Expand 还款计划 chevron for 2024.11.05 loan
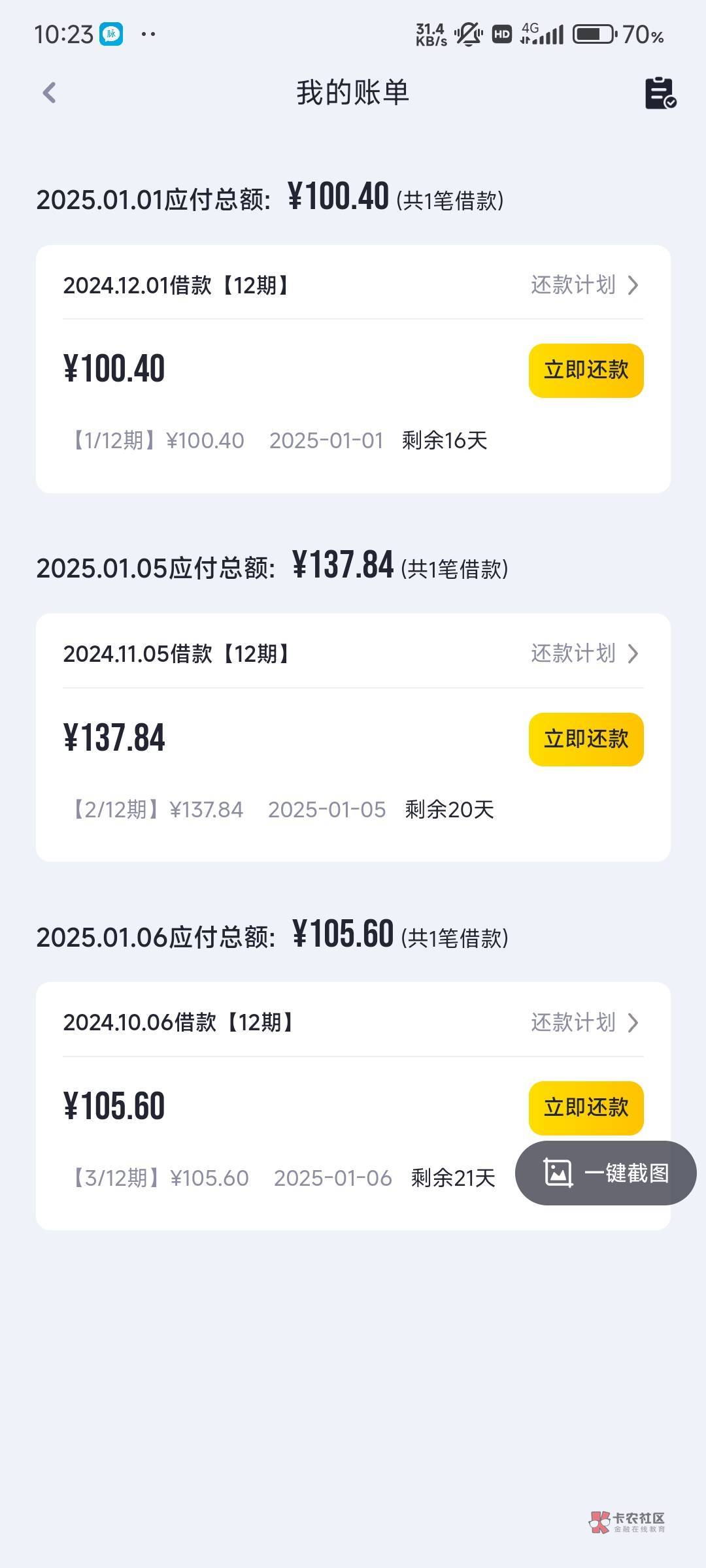 point(633,653)
